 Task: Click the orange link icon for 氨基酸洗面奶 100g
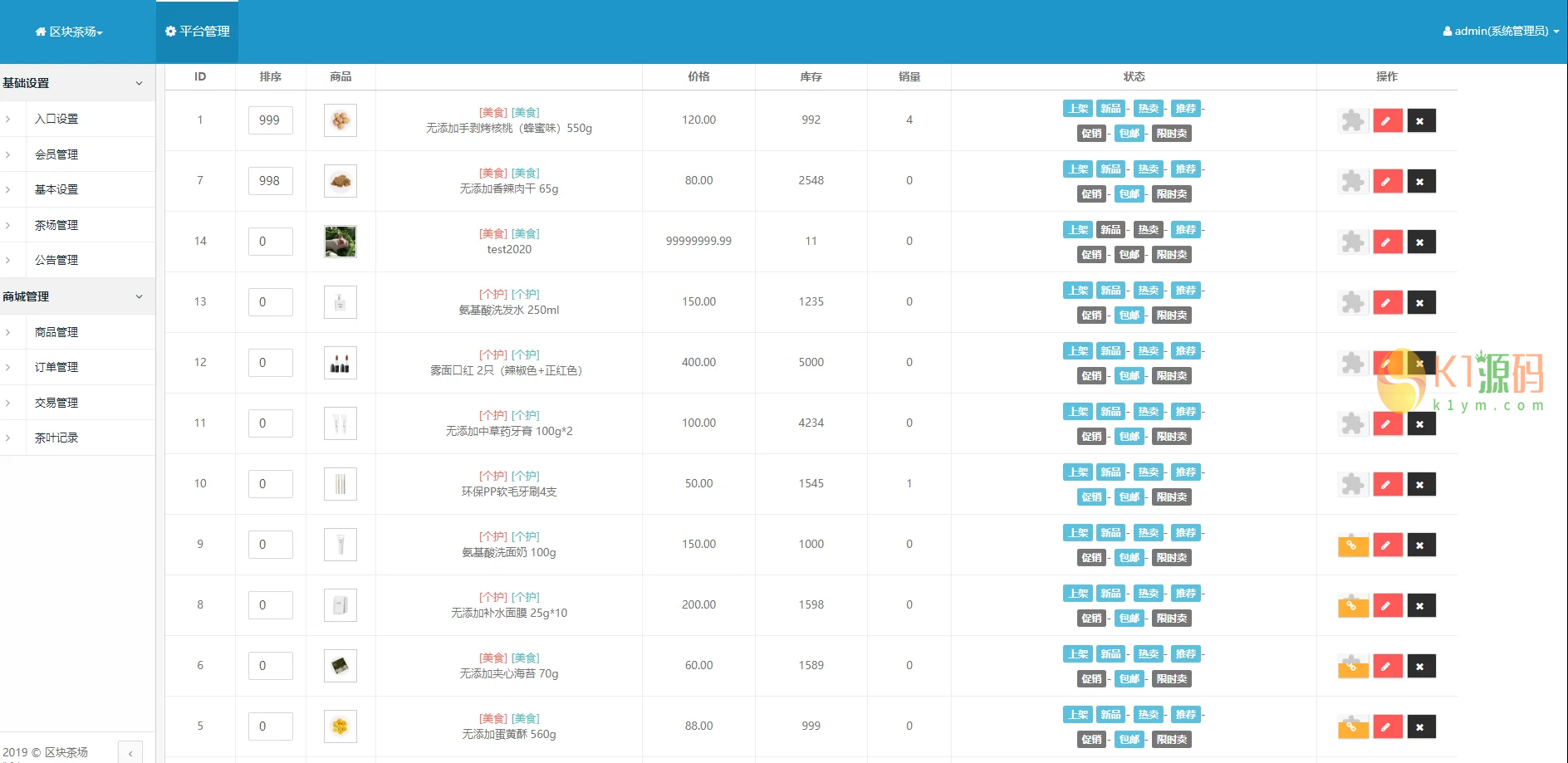[x=1353, y=545]
